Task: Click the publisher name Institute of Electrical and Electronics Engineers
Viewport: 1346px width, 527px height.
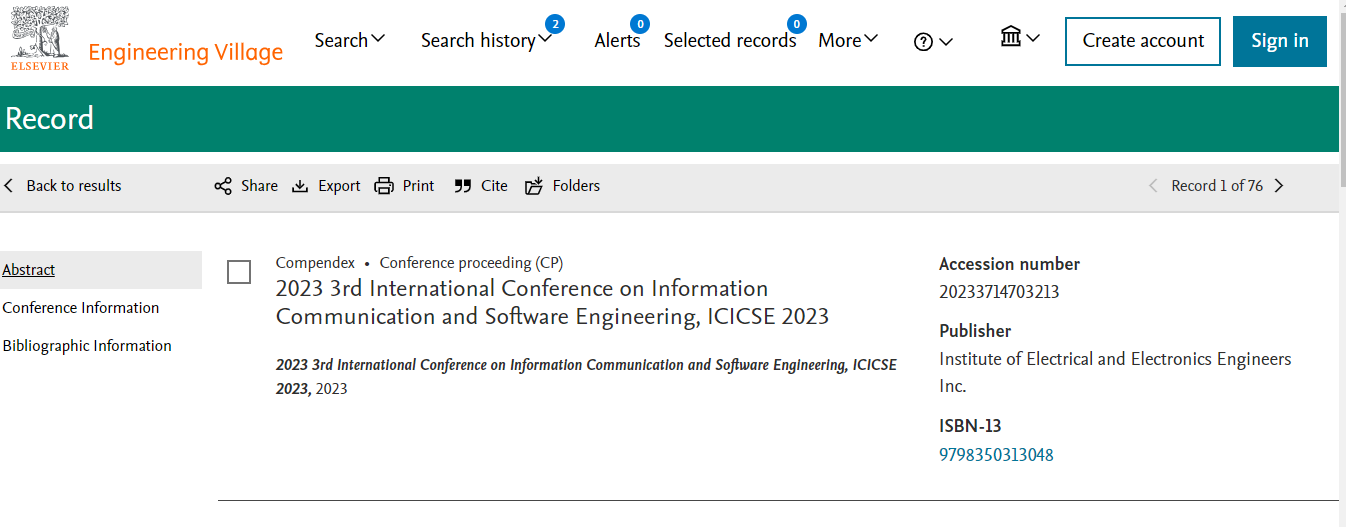Action: 1115,372
